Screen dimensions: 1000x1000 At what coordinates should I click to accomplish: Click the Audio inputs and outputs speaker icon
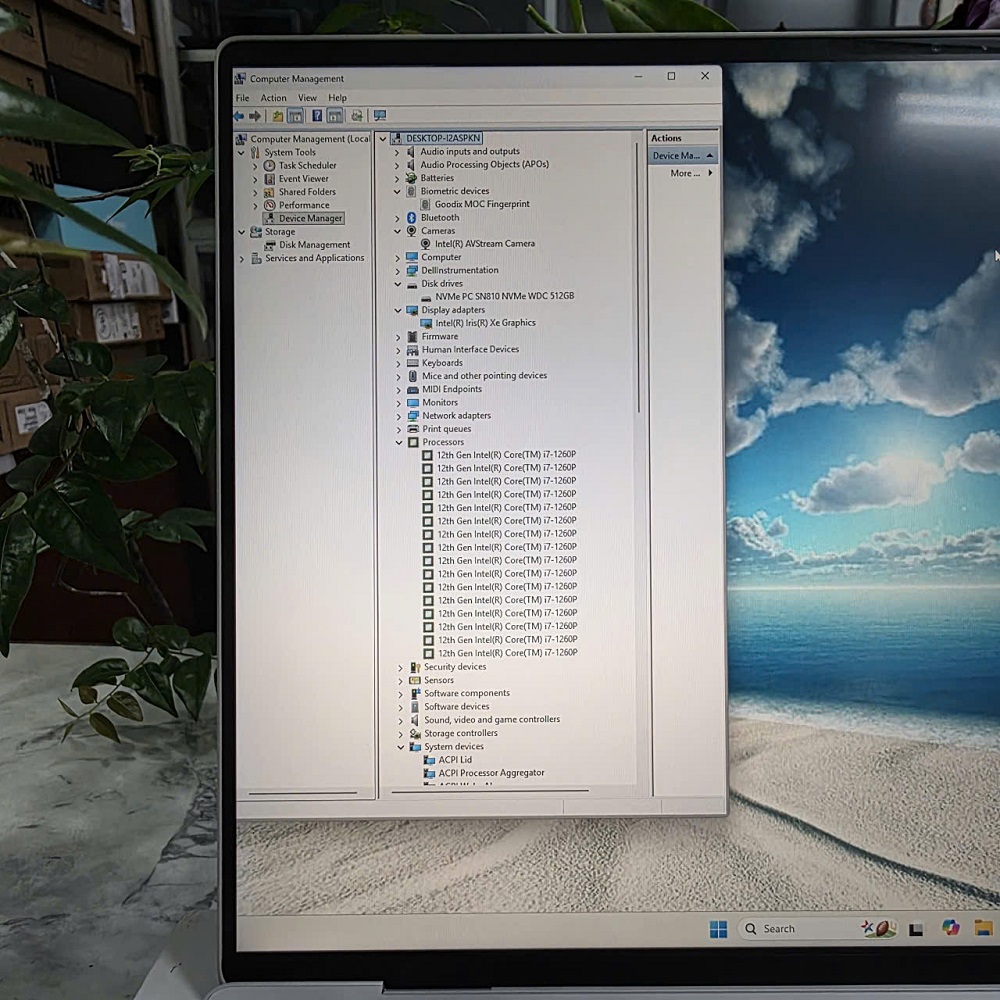click(411, 152)
